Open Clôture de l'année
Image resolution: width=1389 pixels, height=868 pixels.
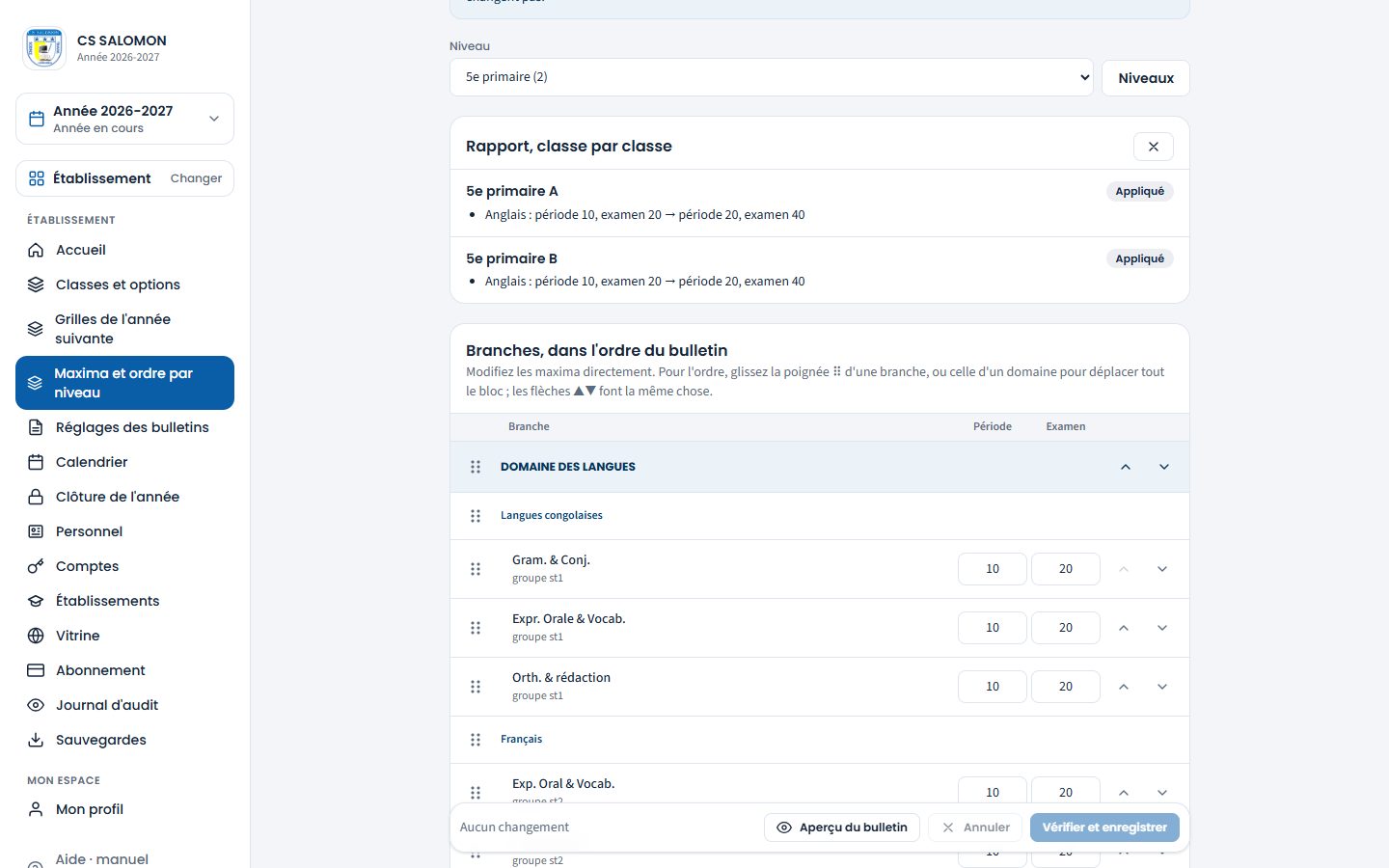[124, 497]
